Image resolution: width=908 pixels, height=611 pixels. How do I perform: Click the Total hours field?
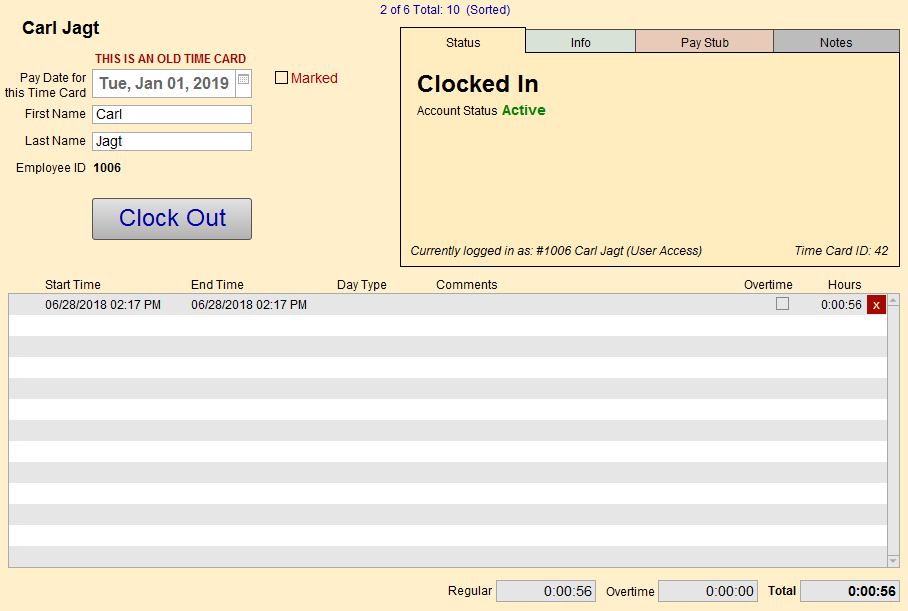tap(850, 591)
